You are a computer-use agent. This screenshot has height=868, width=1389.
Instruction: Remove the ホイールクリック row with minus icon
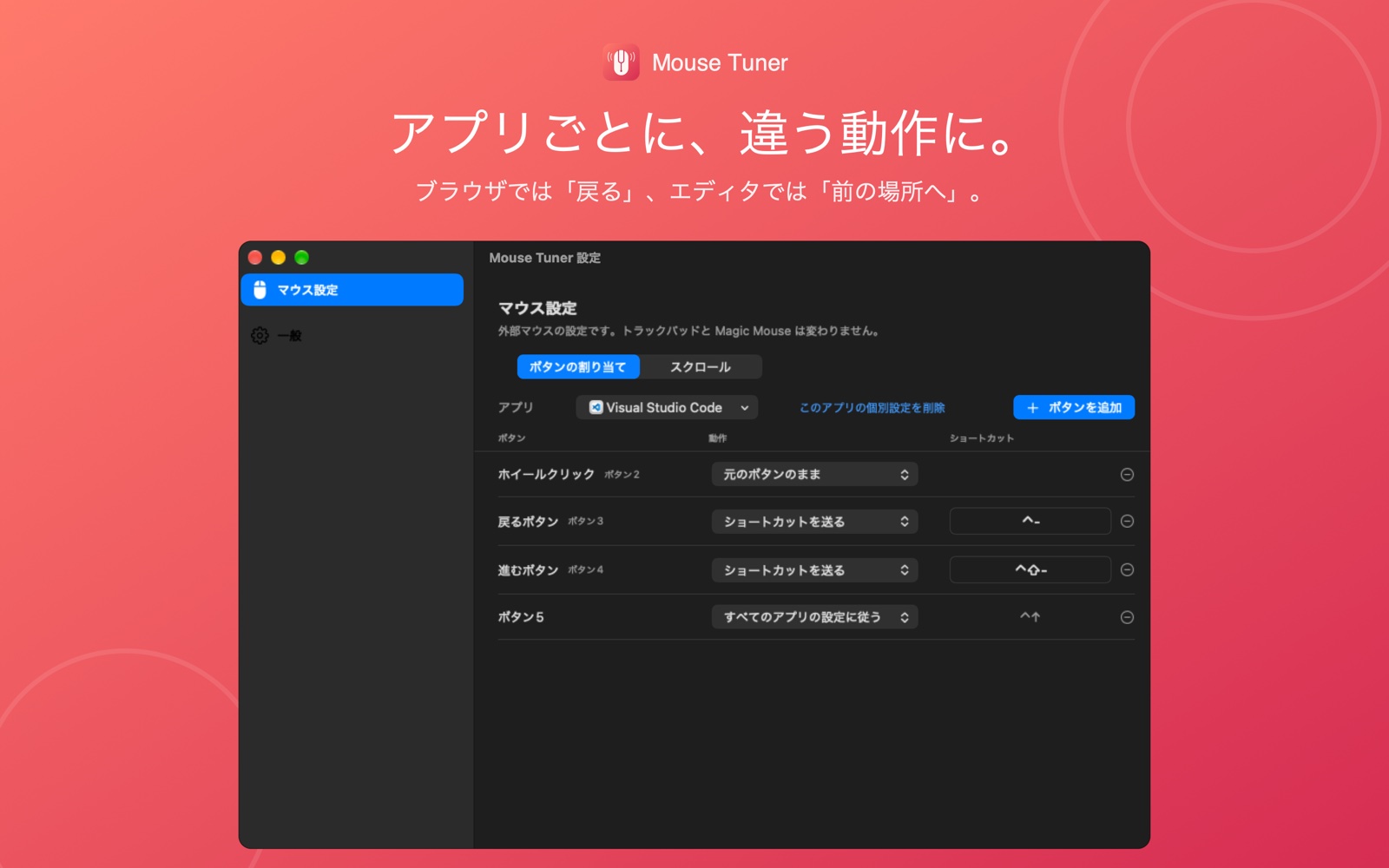1127,474
